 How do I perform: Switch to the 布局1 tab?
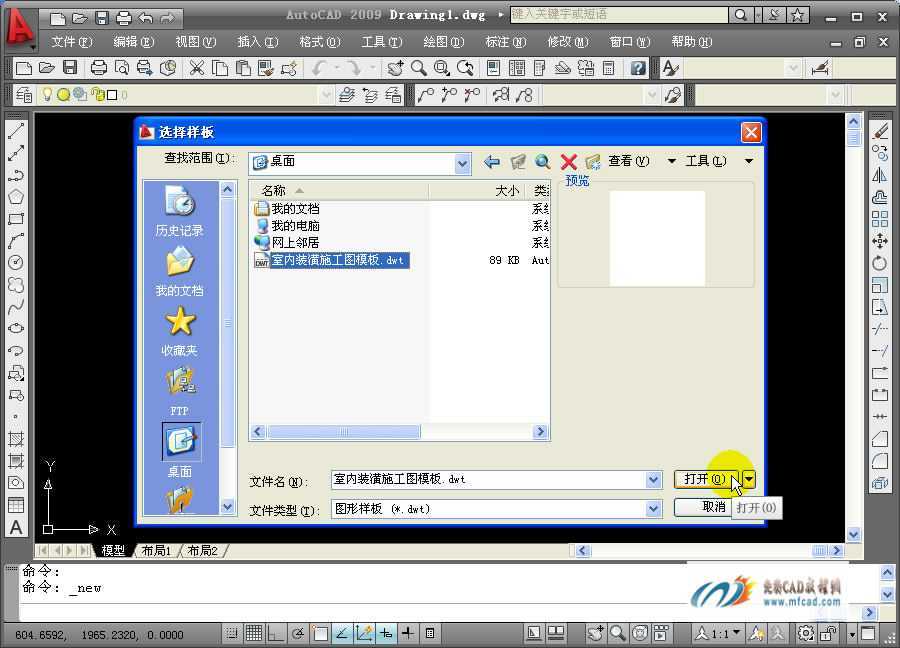[156, 550]
